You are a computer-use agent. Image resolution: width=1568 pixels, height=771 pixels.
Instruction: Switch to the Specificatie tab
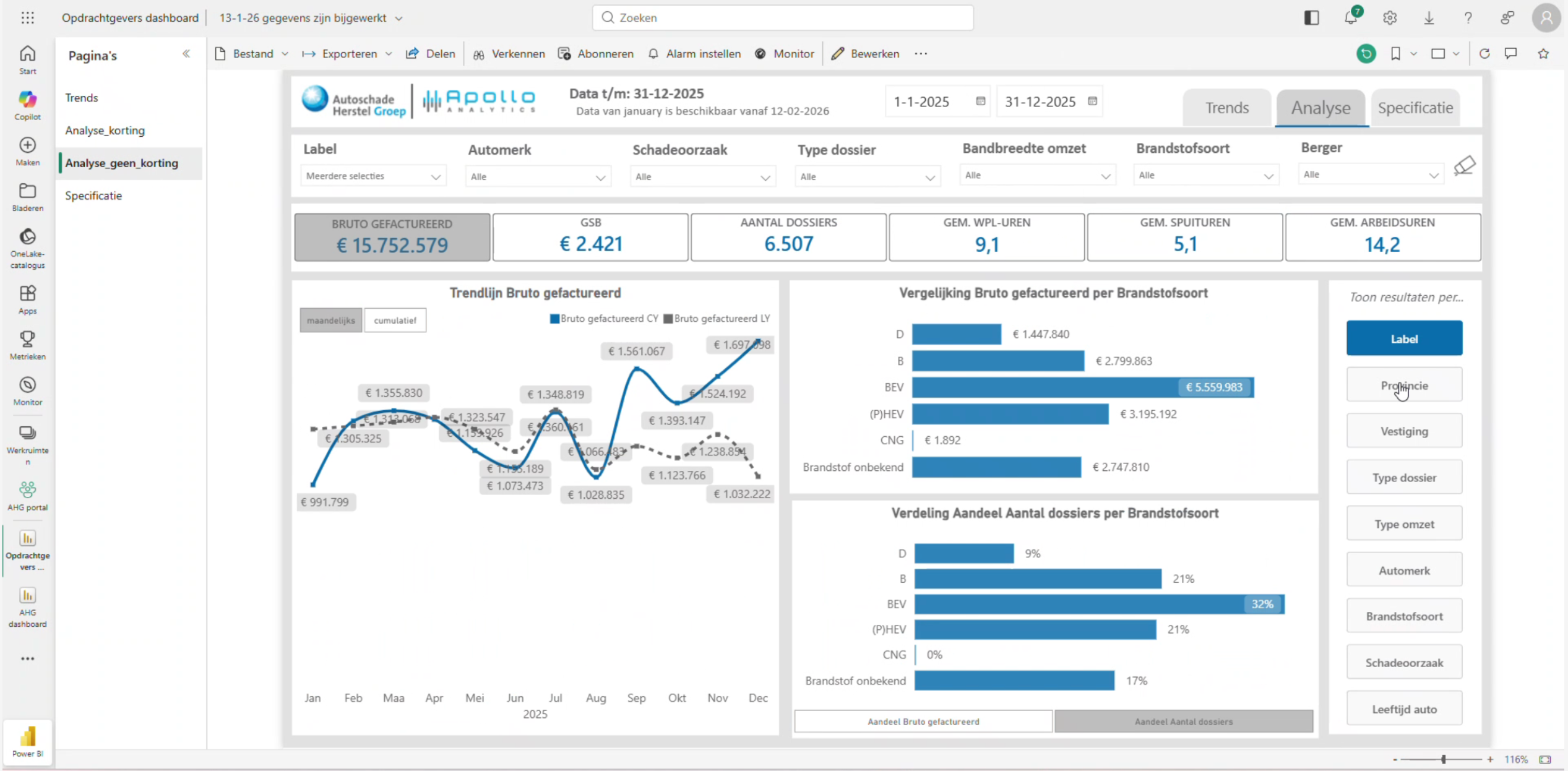1415,108
